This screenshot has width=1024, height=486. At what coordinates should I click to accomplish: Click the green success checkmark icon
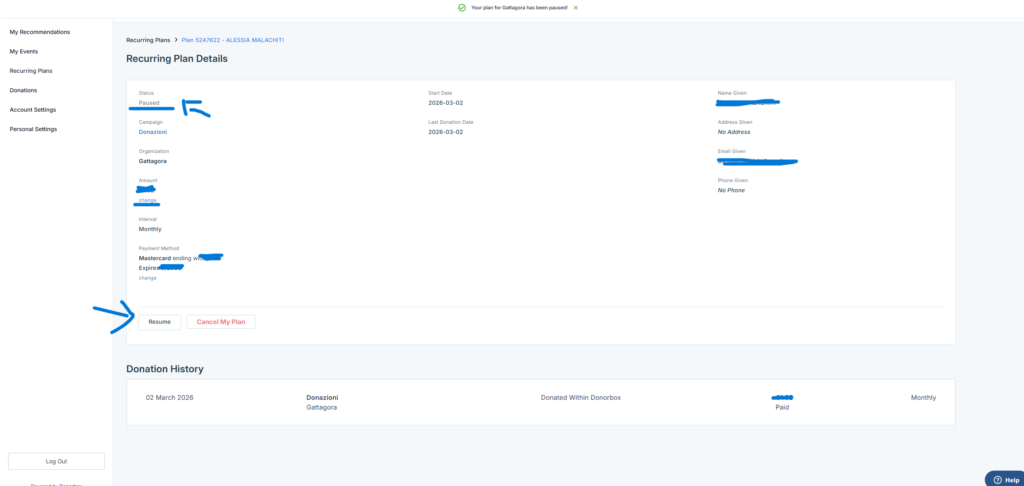tap(462, 7)
